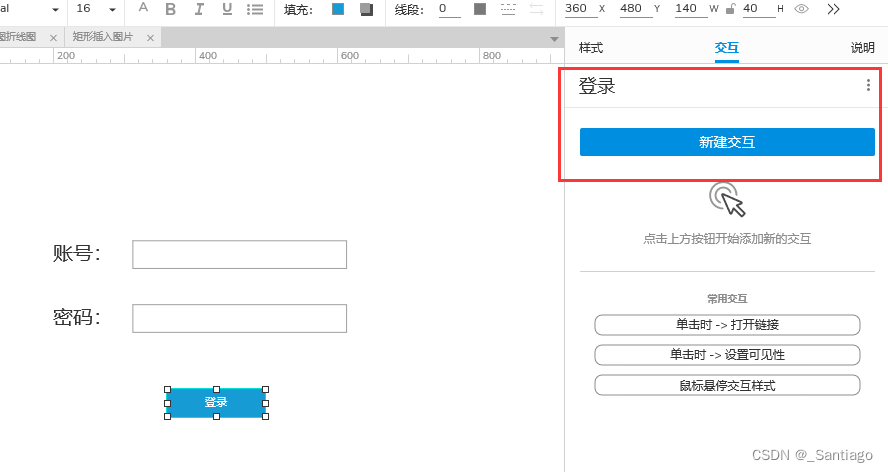Viewport: 888px width, 472px height.
Task: Add 单击时 -> 打开链接 interaction
Action: [x=727, y=325]
